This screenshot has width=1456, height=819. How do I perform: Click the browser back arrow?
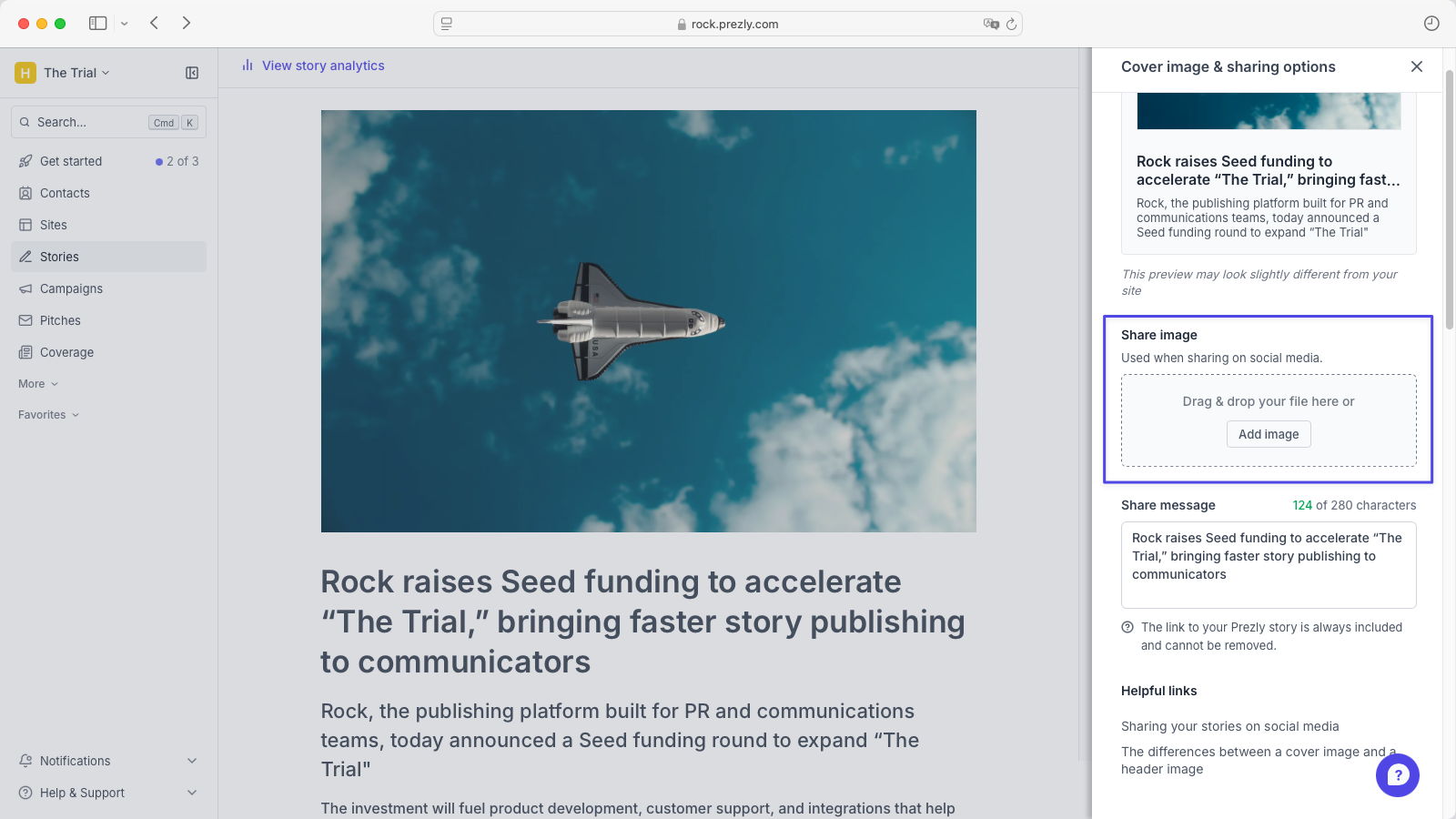[155, 23]
